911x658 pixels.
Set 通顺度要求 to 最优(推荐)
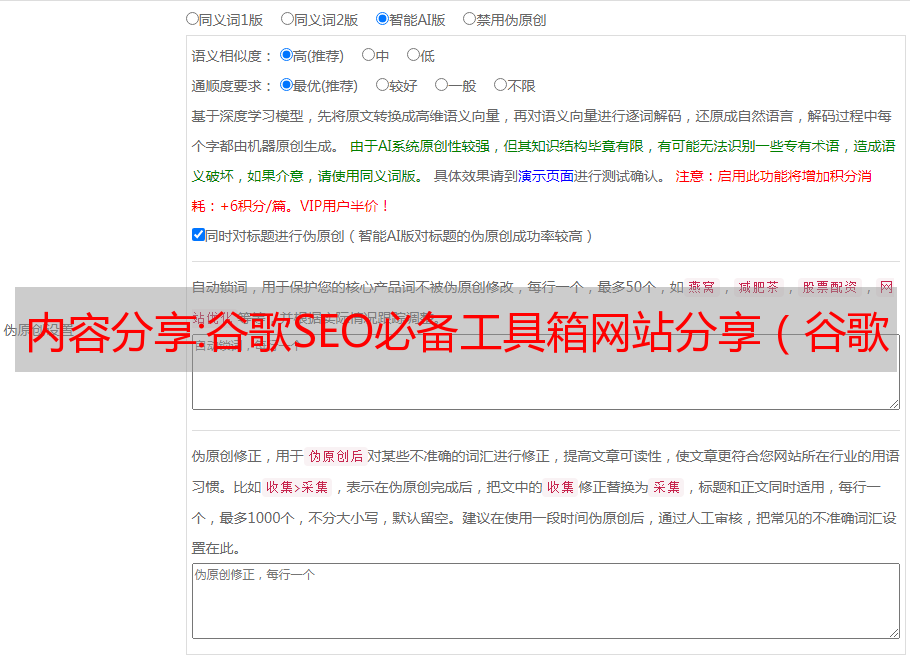(x=286, y=85)
